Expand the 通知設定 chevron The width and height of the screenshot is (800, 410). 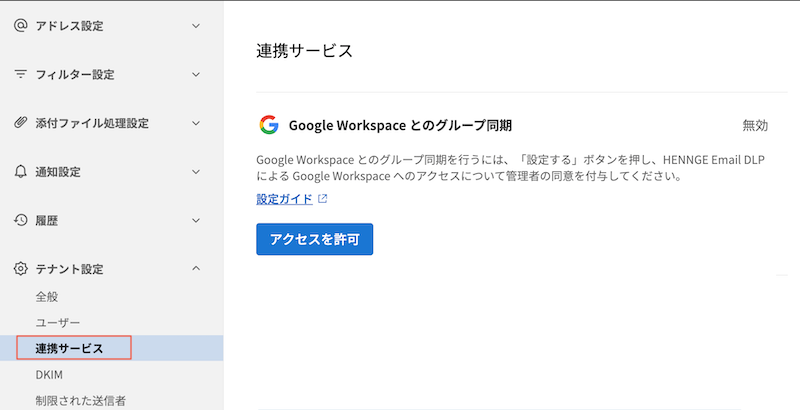pos(196,172)
